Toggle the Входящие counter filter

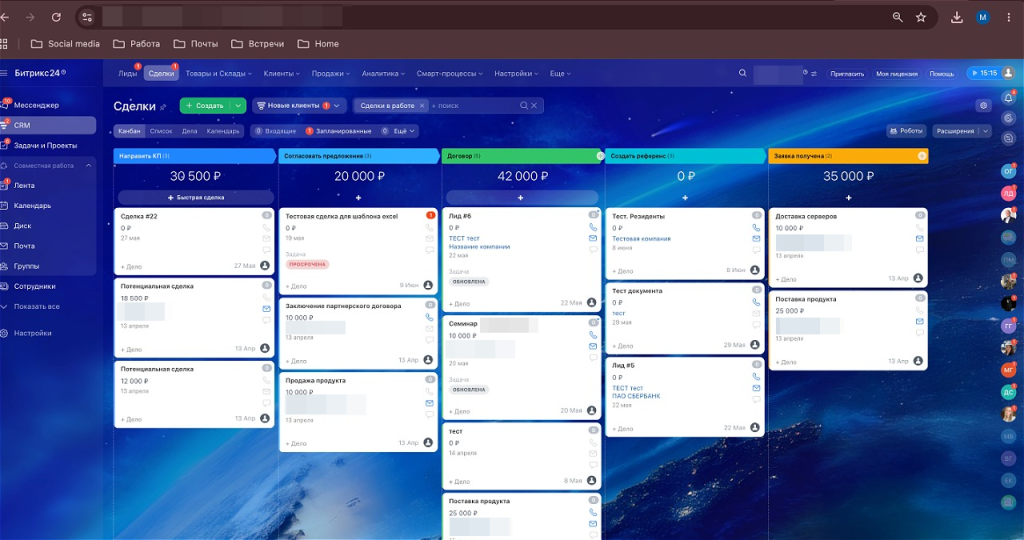pos(276,131)
